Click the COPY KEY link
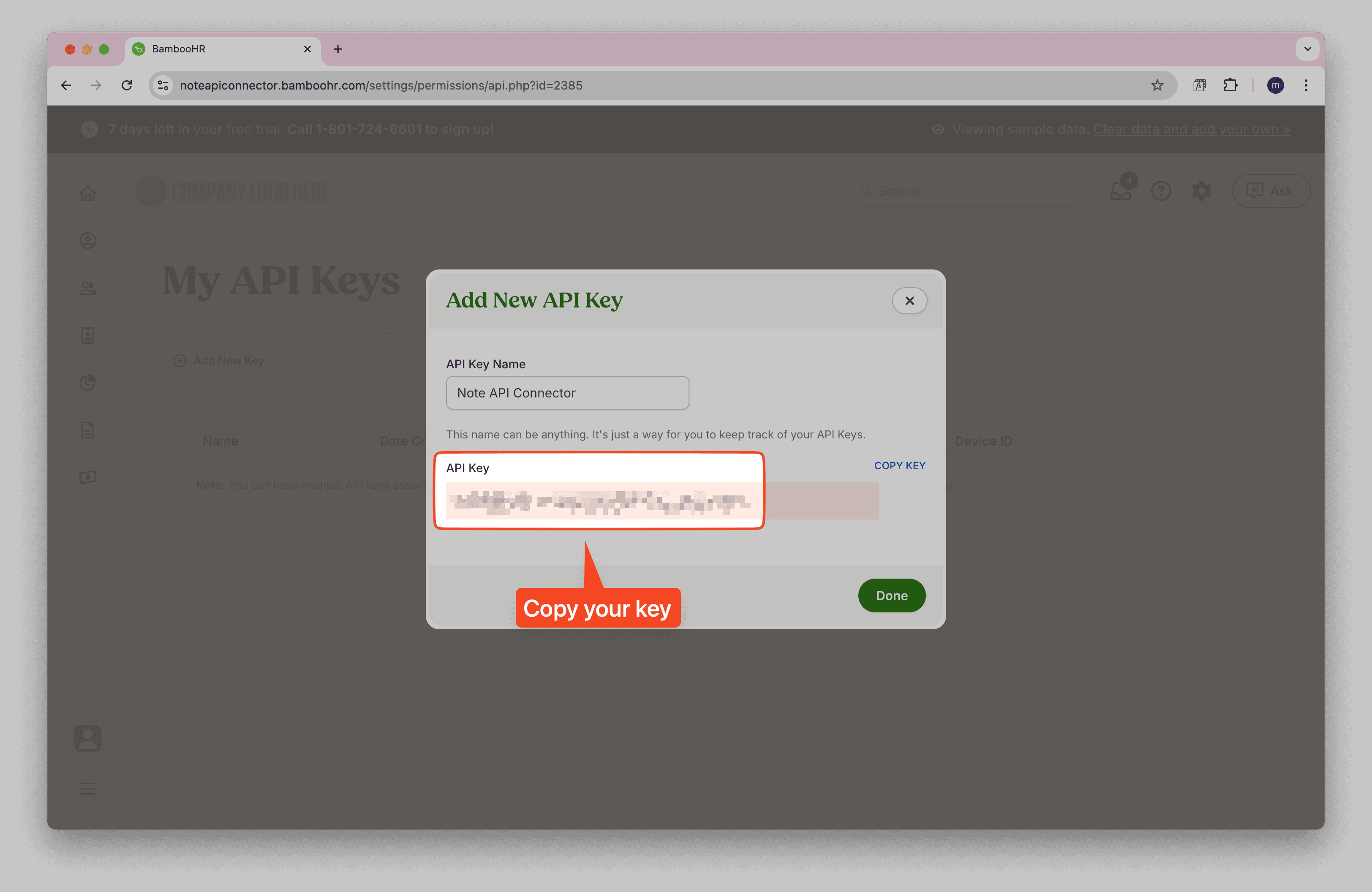Image resolution: width=1372 pixels, height=892 pixels. click(x=899, y=465)
